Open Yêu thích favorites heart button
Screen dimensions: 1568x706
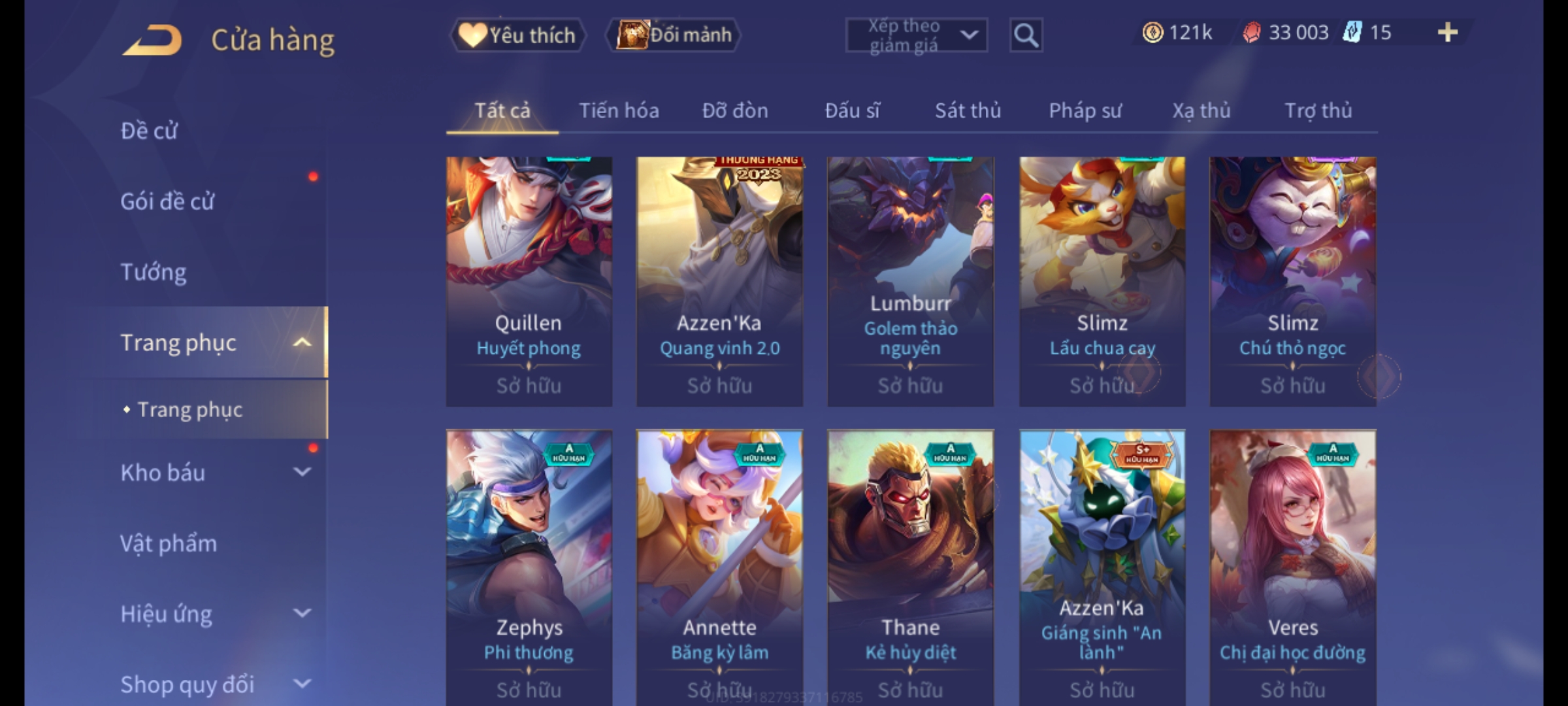tap(517, 35)
